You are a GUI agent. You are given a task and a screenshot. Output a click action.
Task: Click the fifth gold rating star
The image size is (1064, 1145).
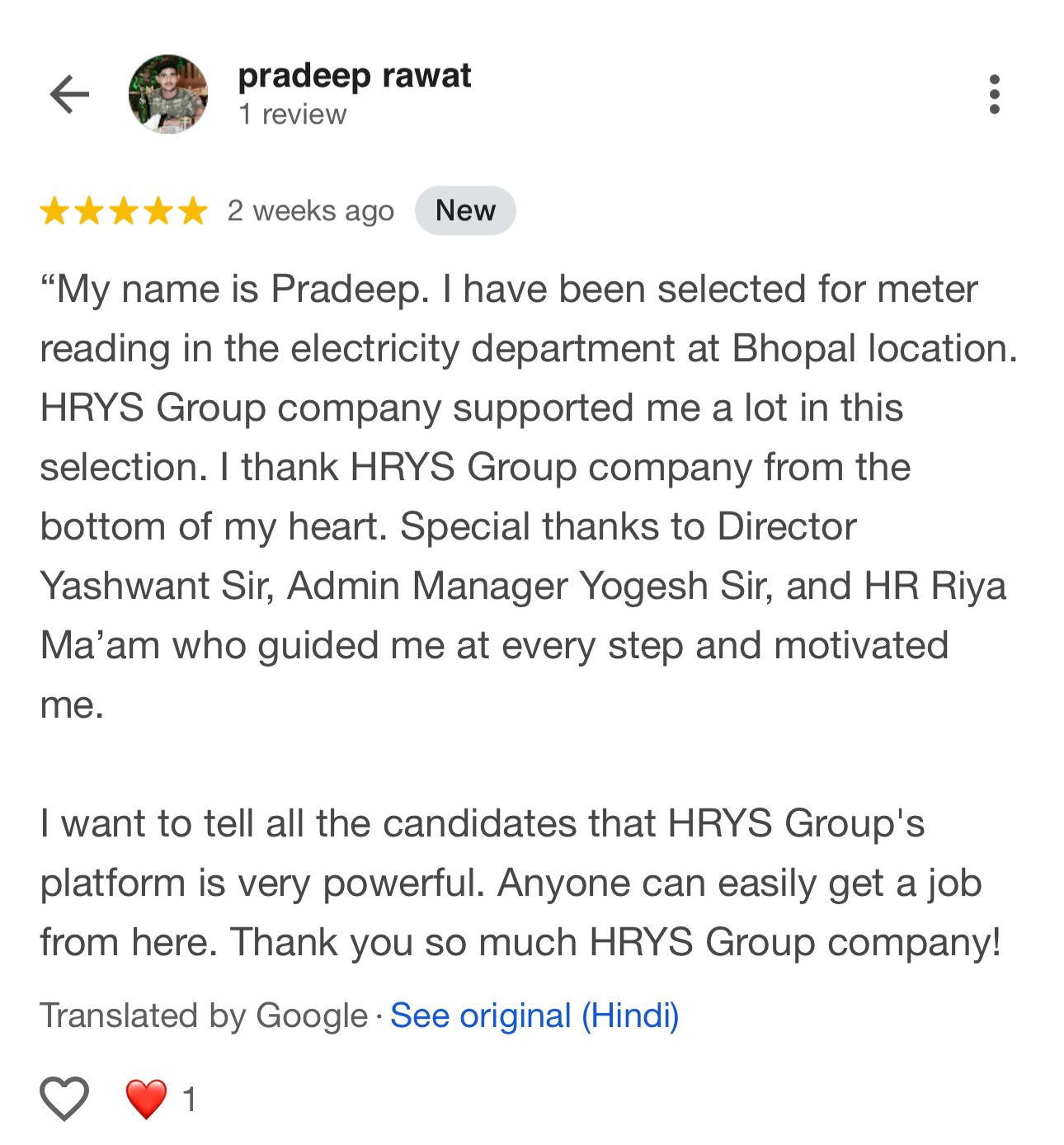[x=193, y=211]
